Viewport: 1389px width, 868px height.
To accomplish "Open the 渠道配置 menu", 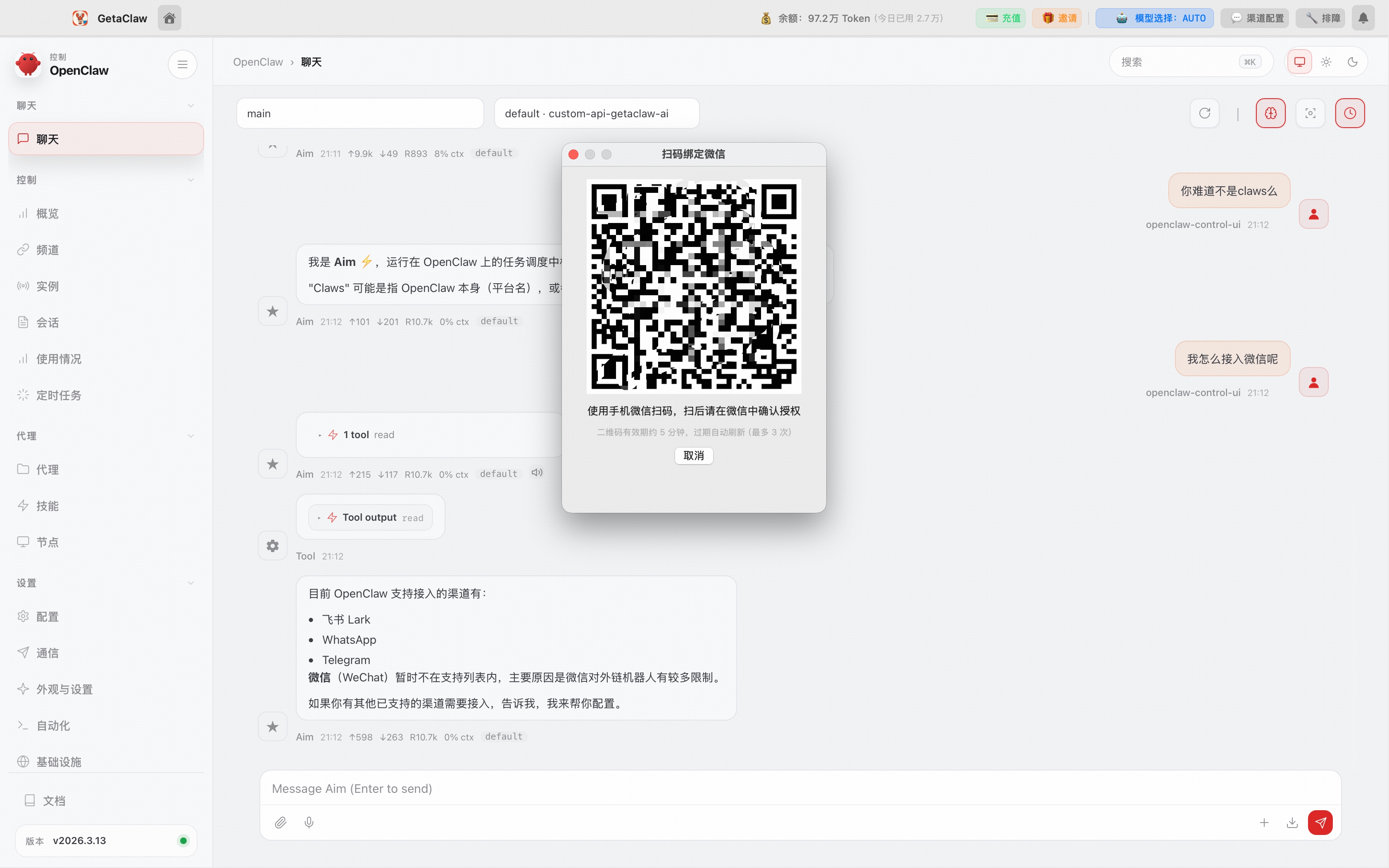I will (x=1254, y=18).
